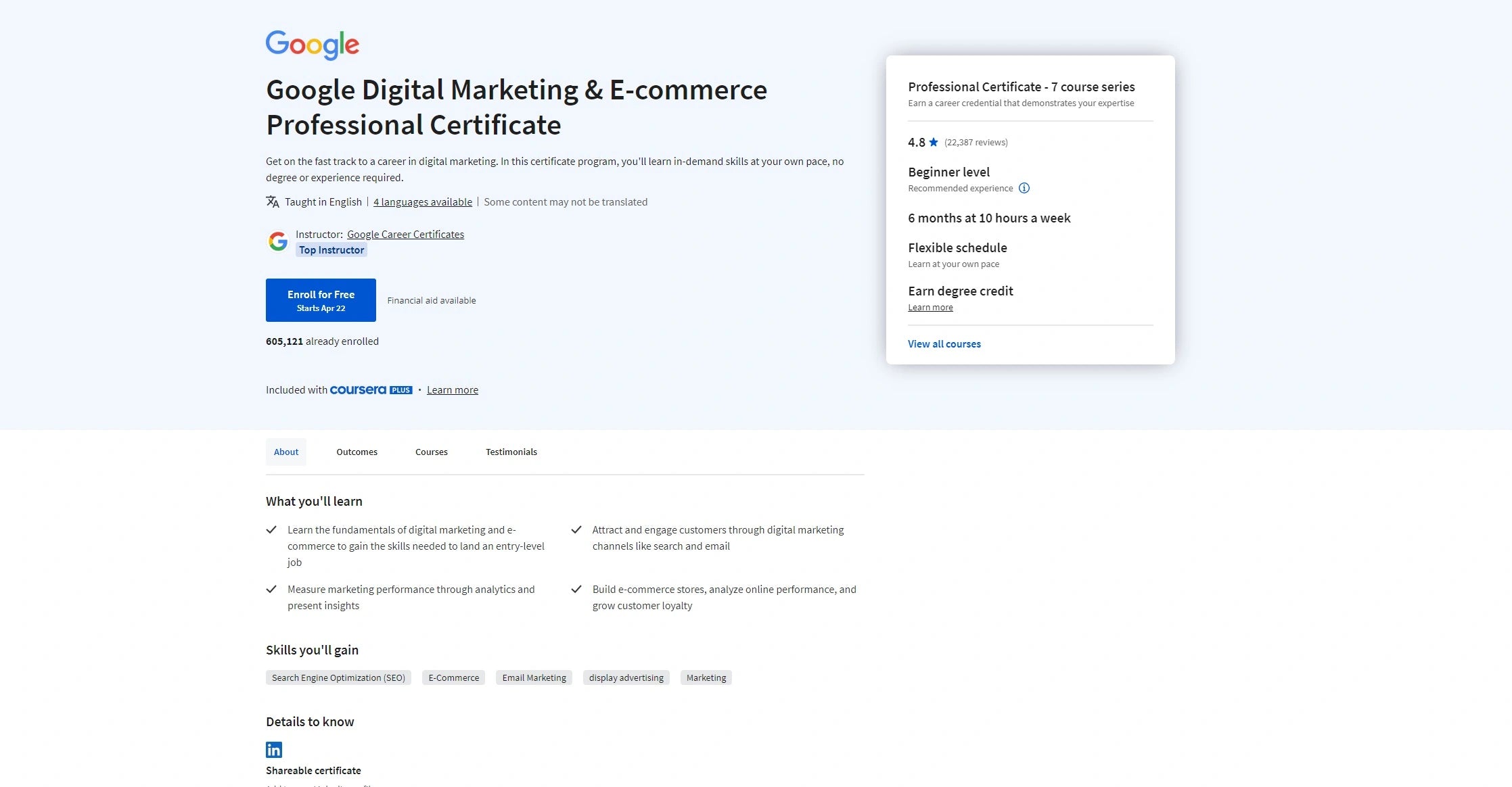Click the View all courses link
The width and height of the screenshot is (1512, 787).
coord(944,344)
